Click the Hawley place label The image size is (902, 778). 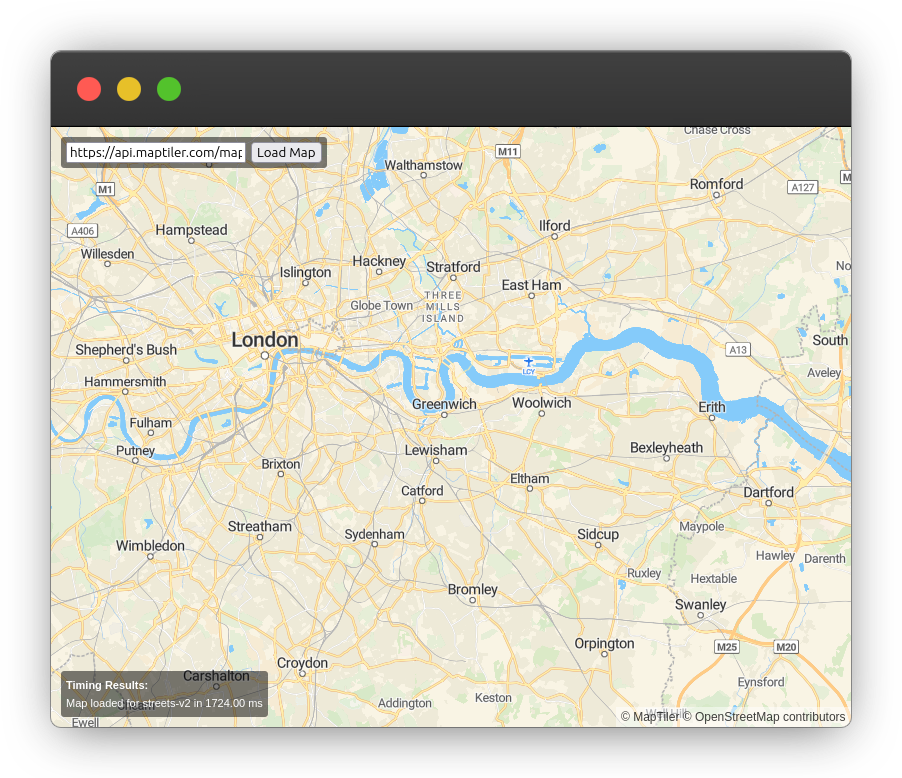775,555
